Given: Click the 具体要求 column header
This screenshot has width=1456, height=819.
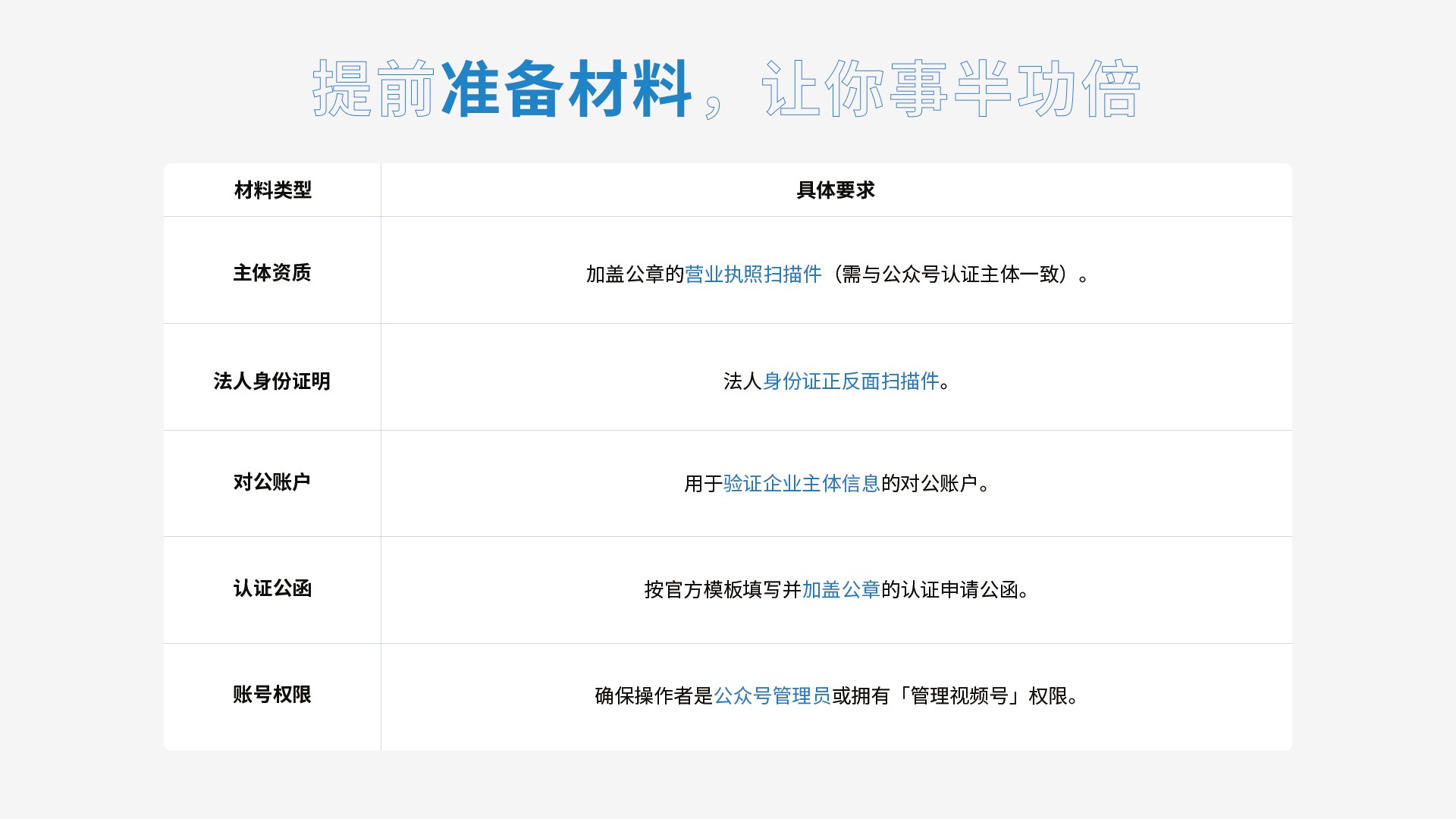Looking at the screenshot, I should (x=836, y=190).
